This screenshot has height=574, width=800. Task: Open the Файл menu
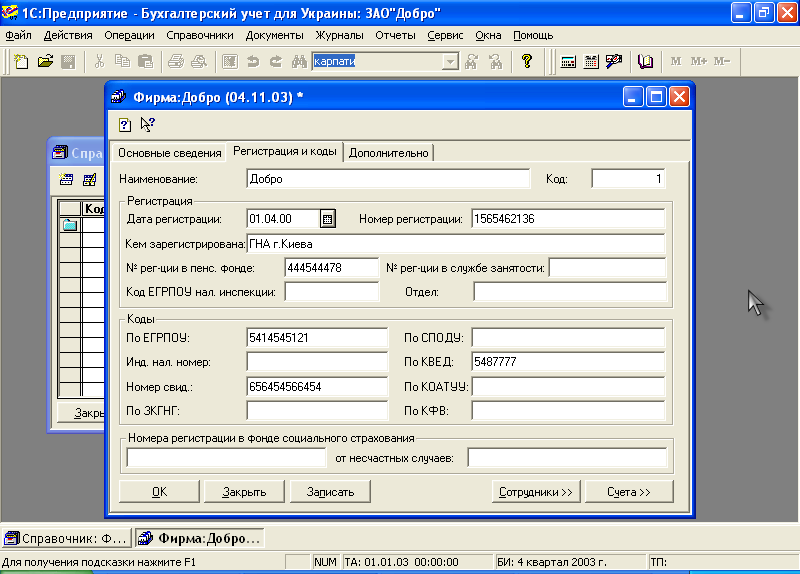click(18, 35)
